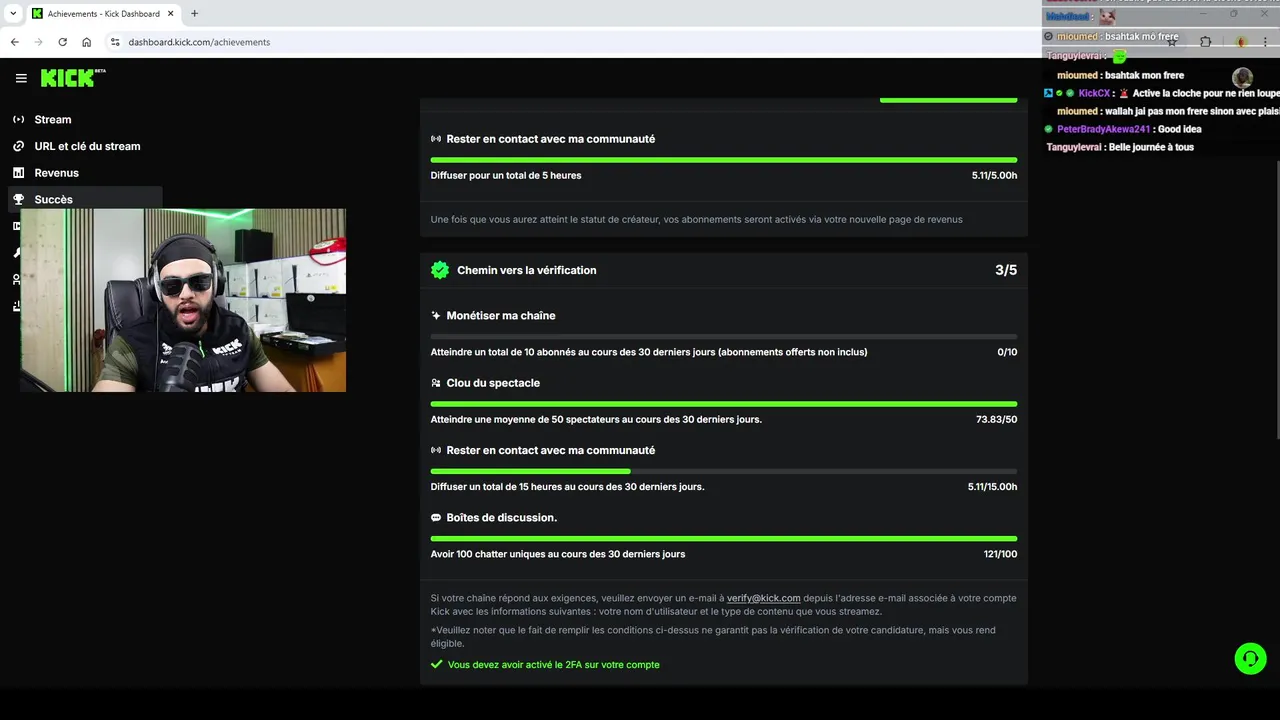Click the Revenus chart icon

coord(18,173)
